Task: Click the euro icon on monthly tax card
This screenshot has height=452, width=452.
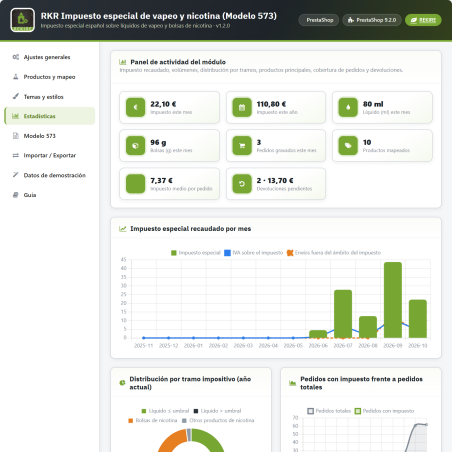Action: (135, 107)
